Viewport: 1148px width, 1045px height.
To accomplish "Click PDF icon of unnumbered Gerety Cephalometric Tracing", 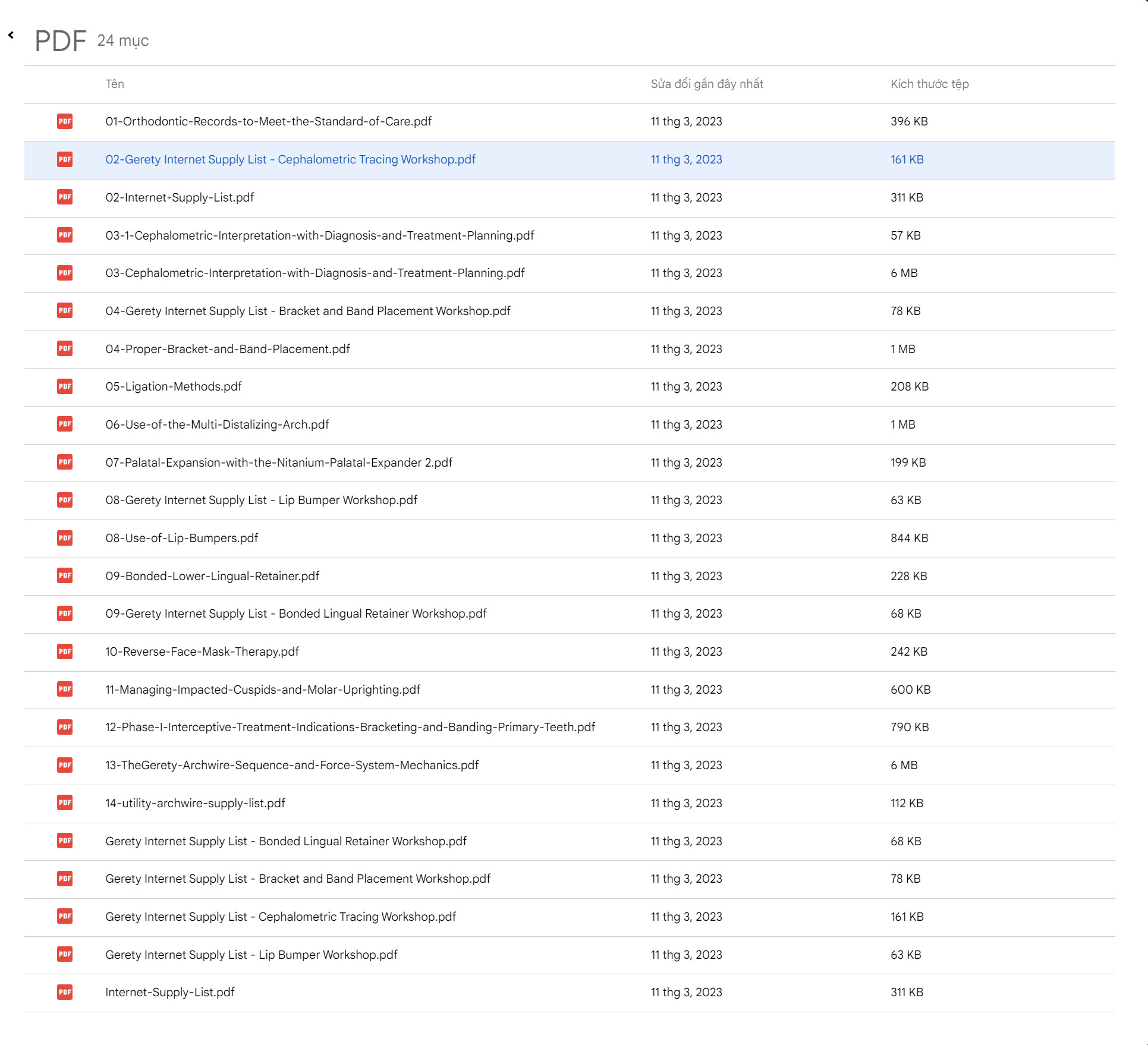I will click(x=65, y=917).
